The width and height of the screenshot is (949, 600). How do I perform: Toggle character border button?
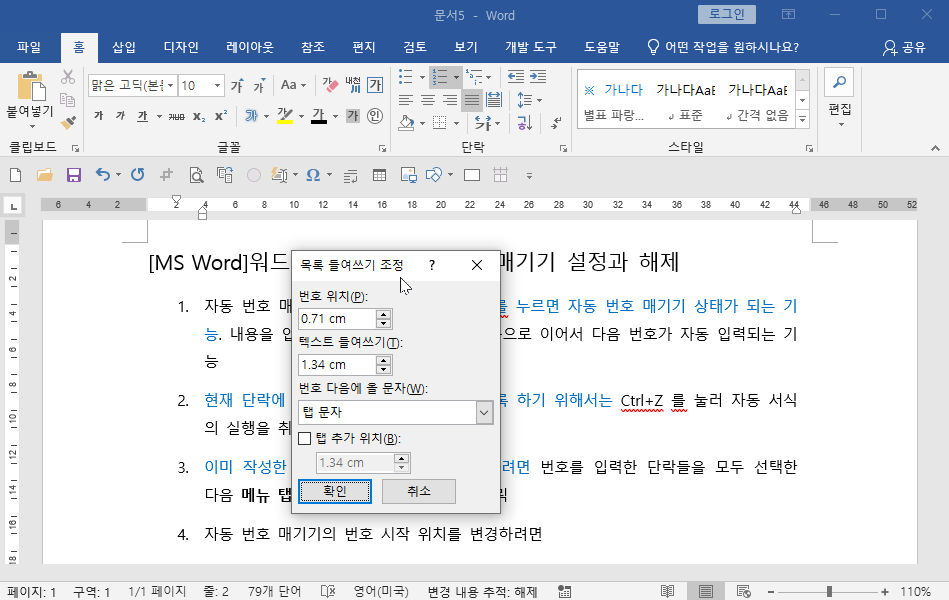375,85
